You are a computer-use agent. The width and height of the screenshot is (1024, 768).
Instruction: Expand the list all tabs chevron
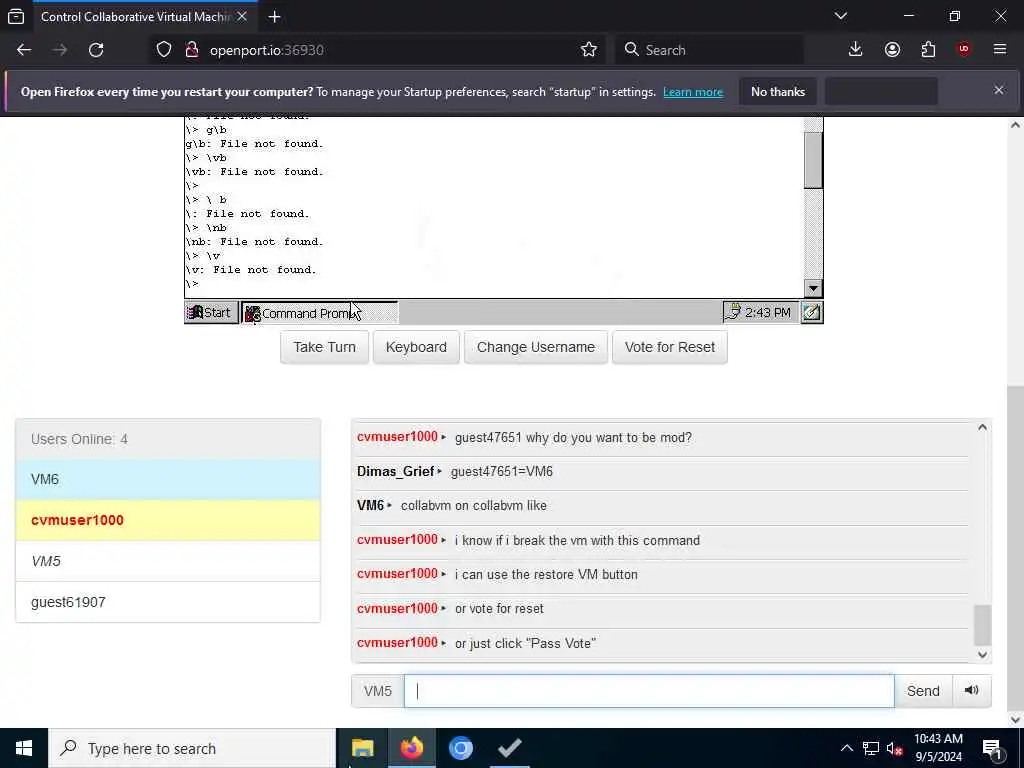pyautogui.click(x=841, y=16)
